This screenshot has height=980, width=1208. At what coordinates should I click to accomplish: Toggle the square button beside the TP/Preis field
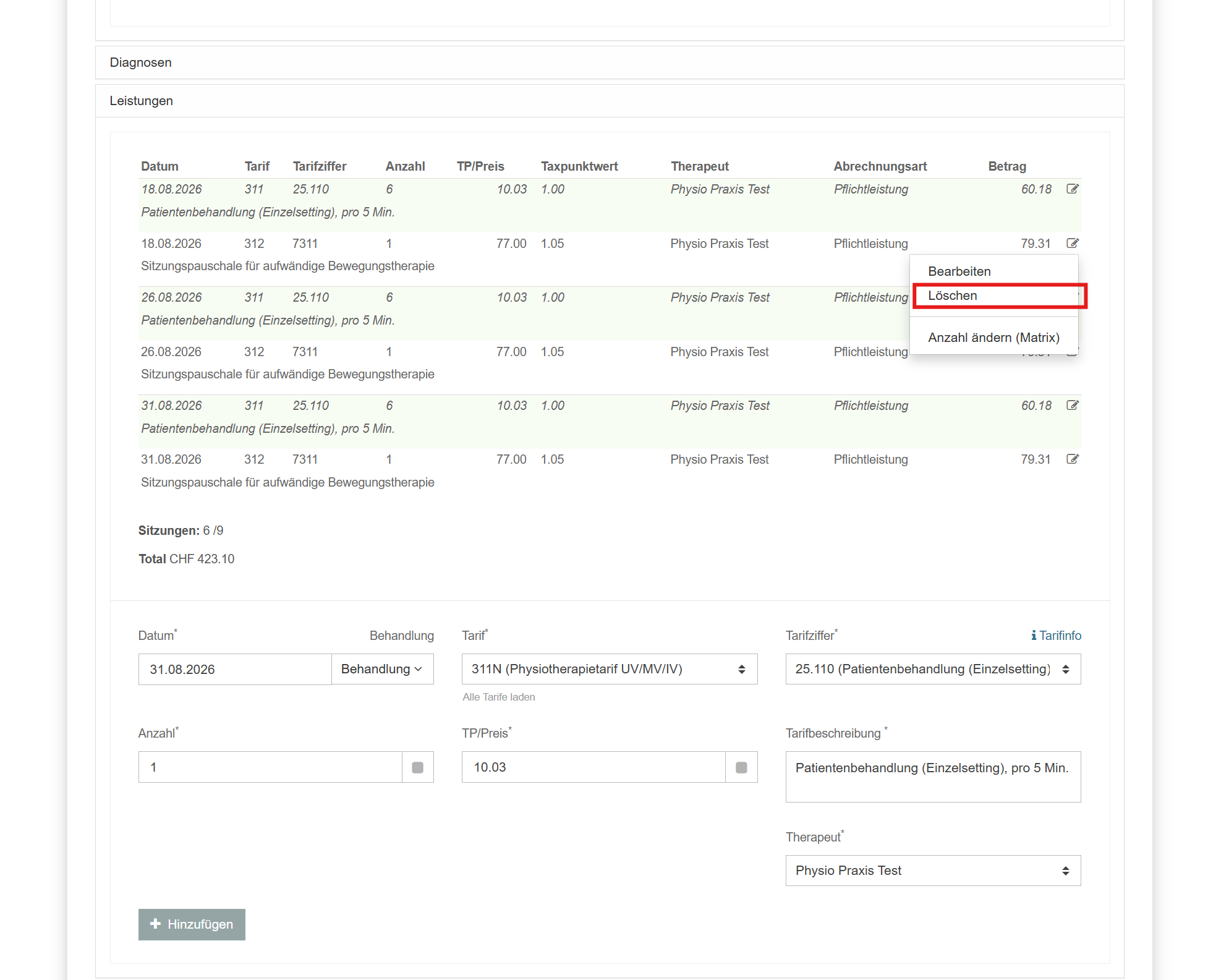[741, 767]
